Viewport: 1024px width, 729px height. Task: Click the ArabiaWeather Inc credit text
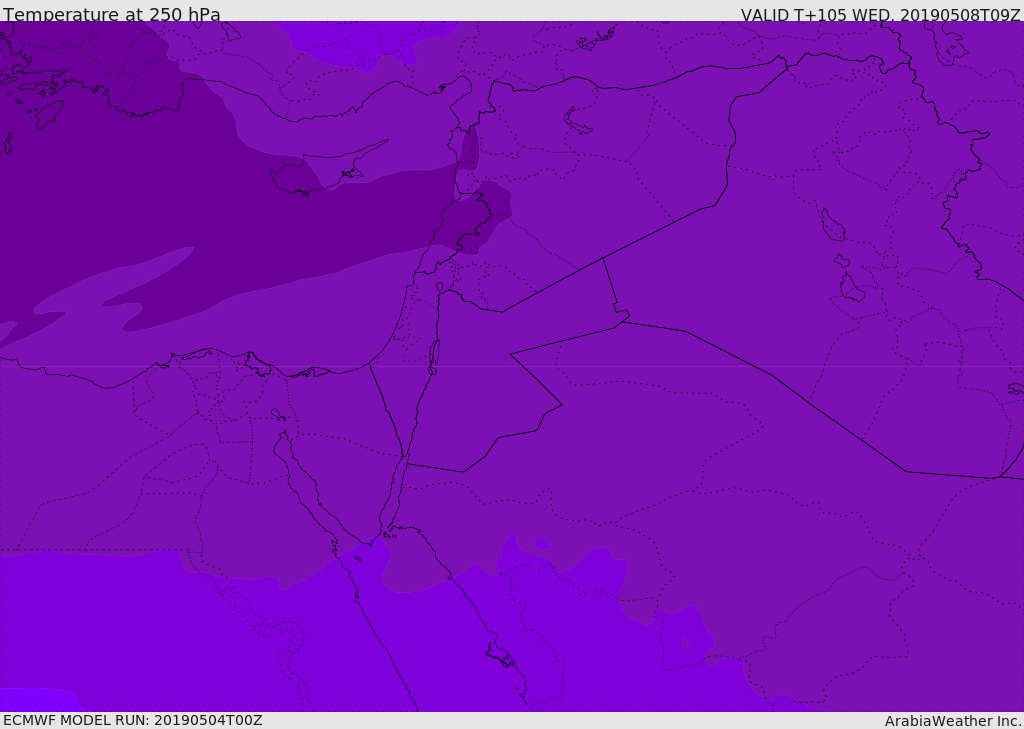pyautogui.click(x=952, y=721)
